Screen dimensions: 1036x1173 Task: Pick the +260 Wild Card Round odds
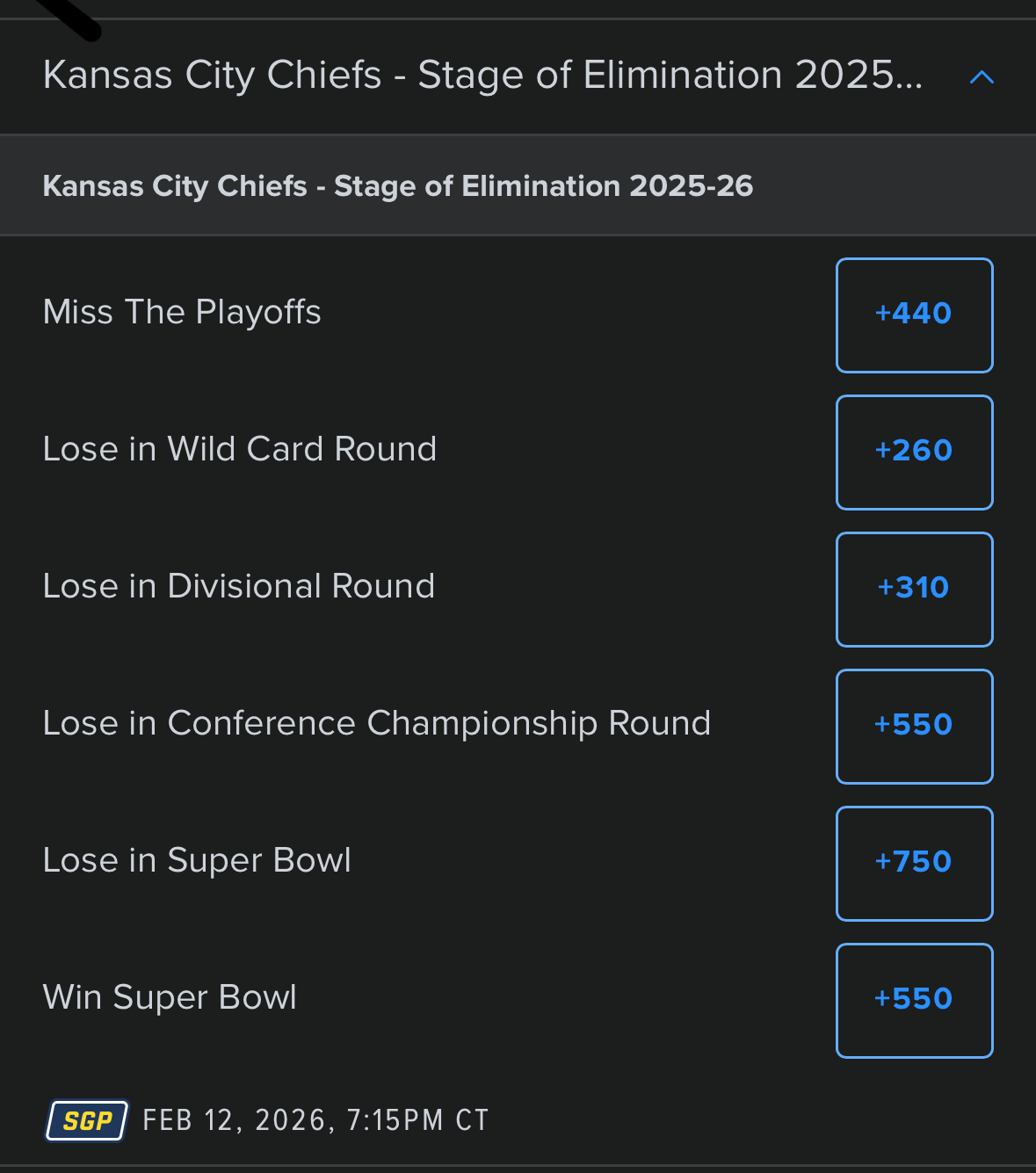point(914,452)
